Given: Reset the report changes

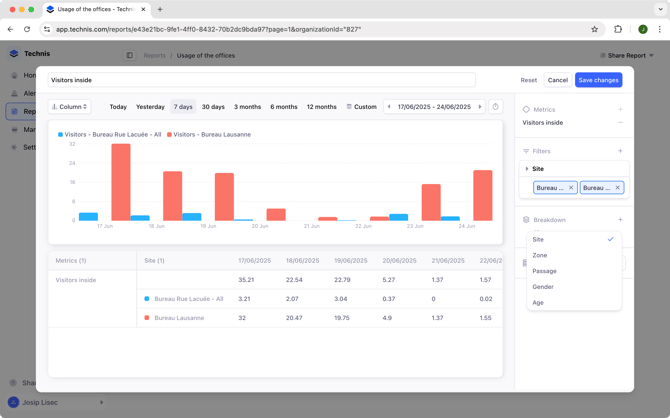Looking at the screenshot, I should 528,80.
